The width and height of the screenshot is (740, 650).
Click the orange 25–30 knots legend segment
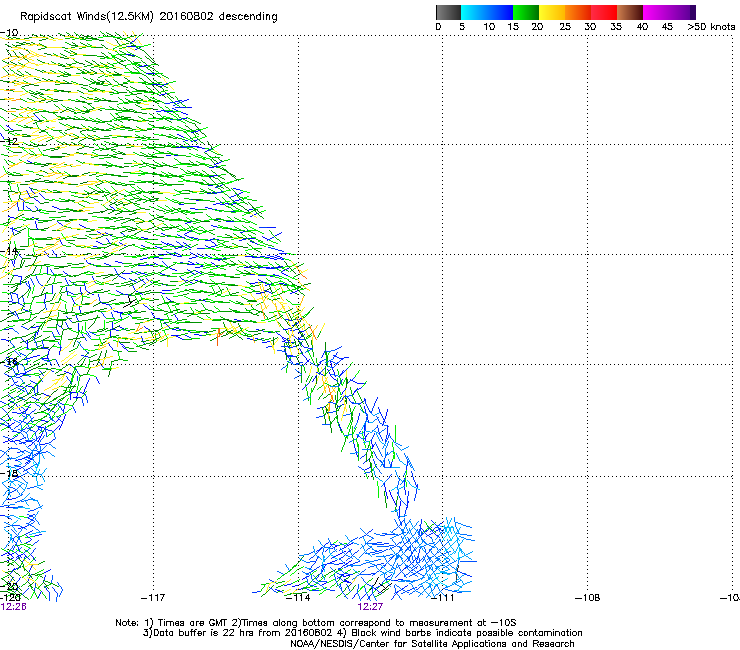click(x=578, y=12)
